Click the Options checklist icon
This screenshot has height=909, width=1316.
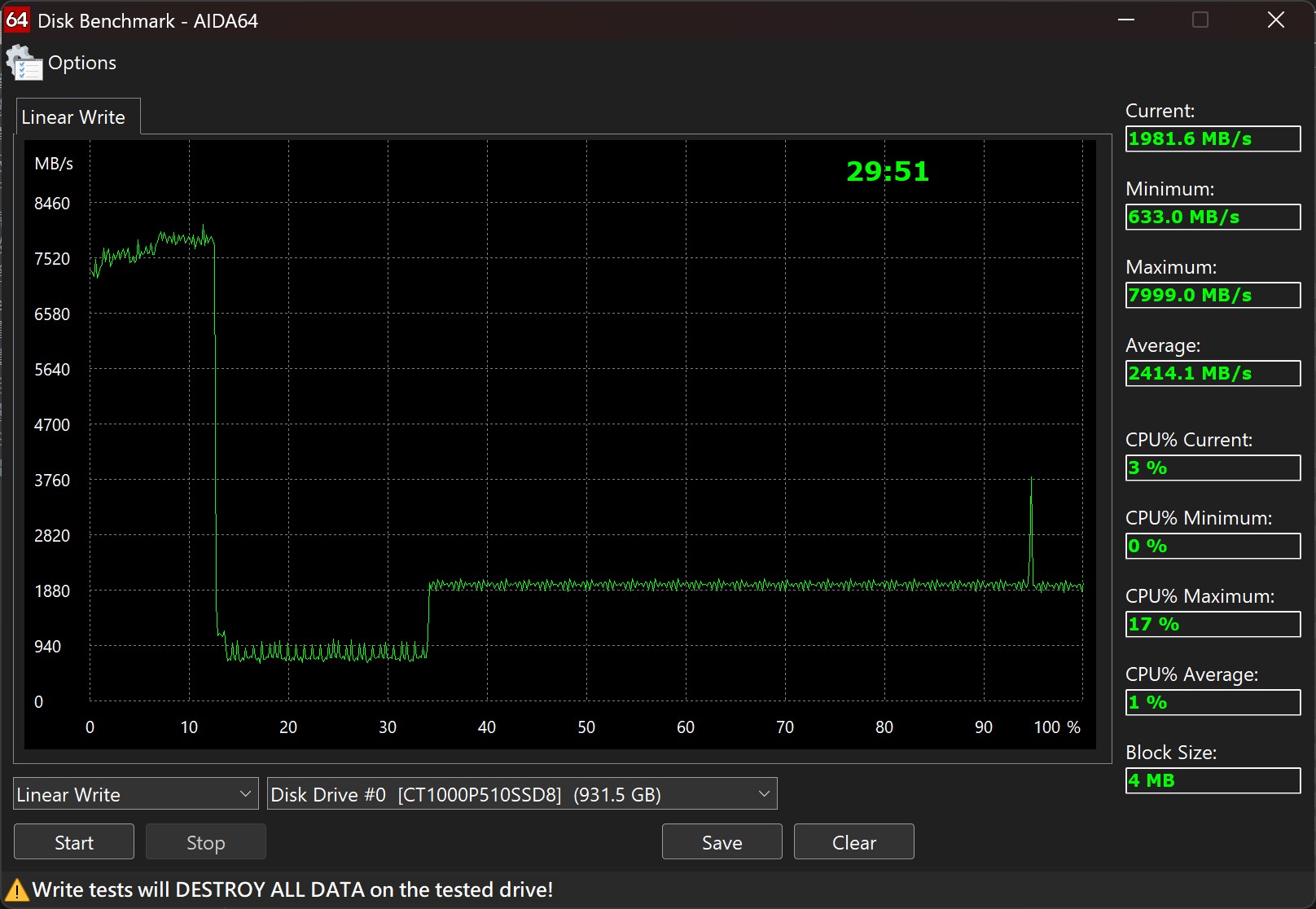tap(25, 64)
